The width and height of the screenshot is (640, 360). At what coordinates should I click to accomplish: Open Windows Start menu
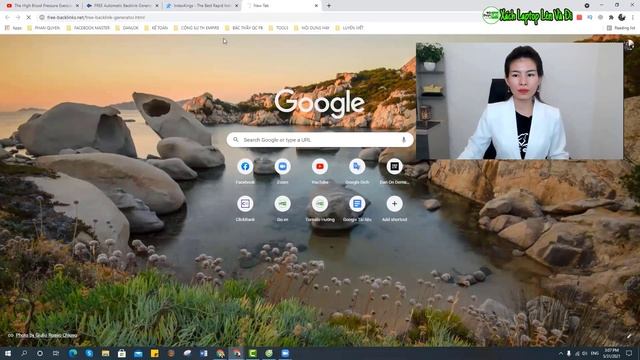8,353
